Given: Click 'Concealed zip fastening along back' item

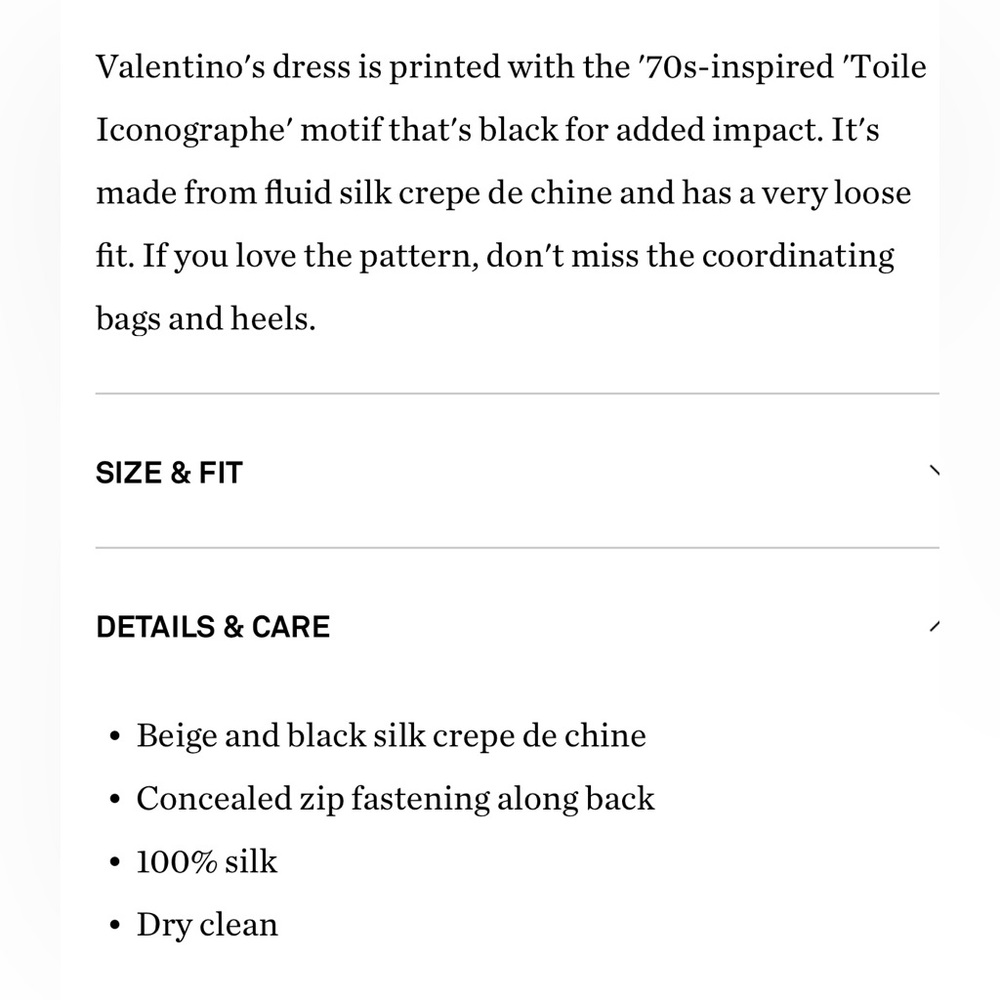Looking at the screenshot, I should click(395, 798).
